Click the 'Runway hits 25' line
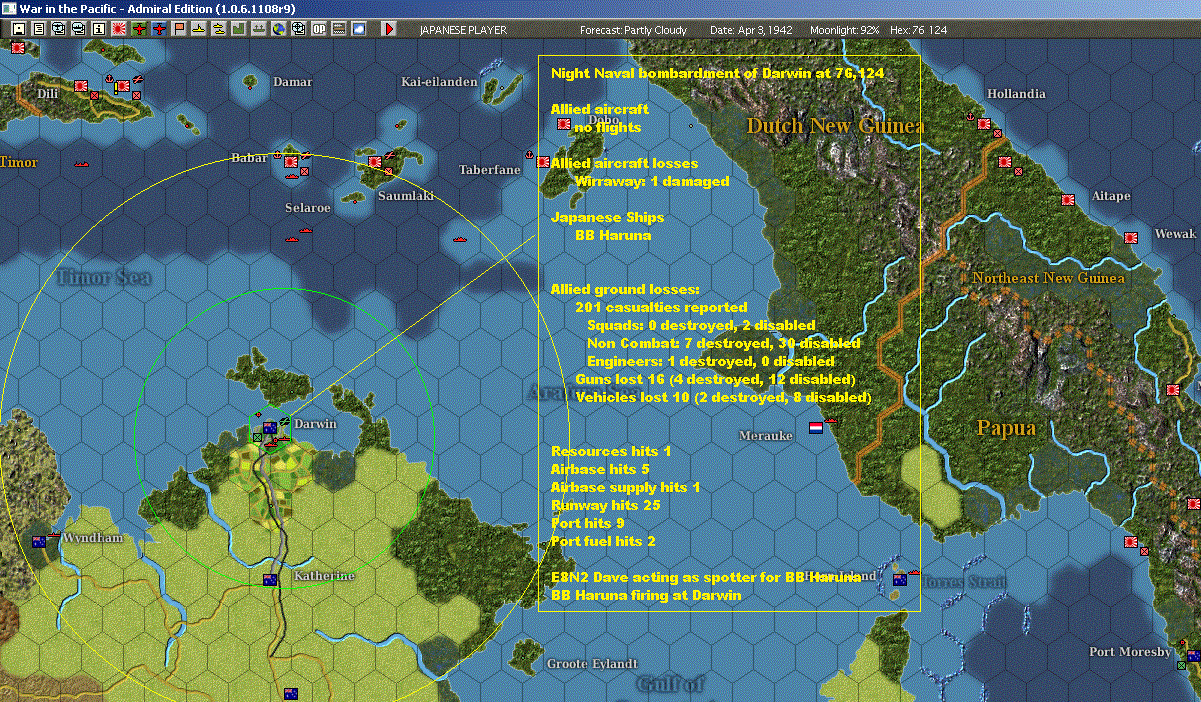Screen dimensions: 1201x702 pos(605,505)
